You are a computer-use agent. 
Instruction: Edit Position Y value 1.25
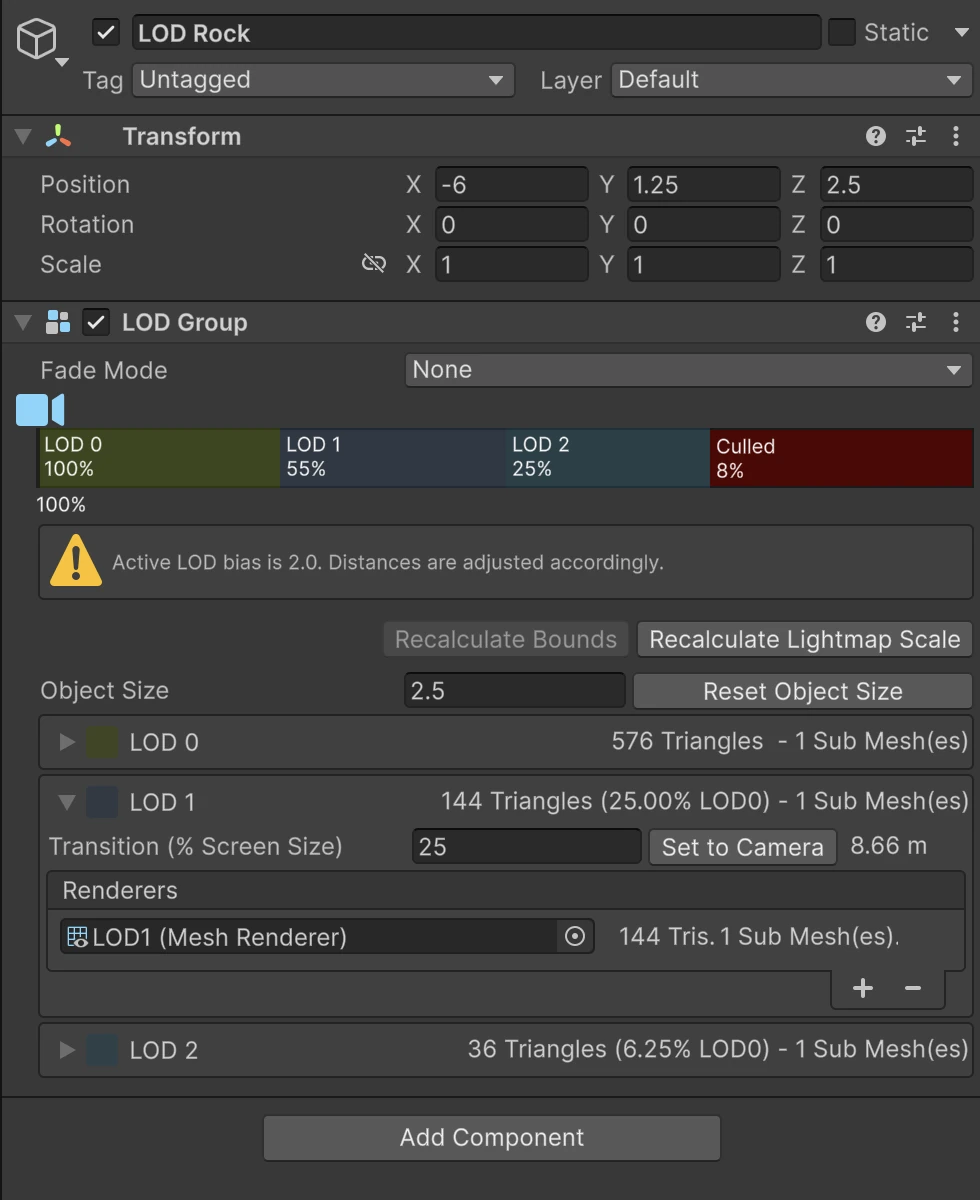pos(703,185)
